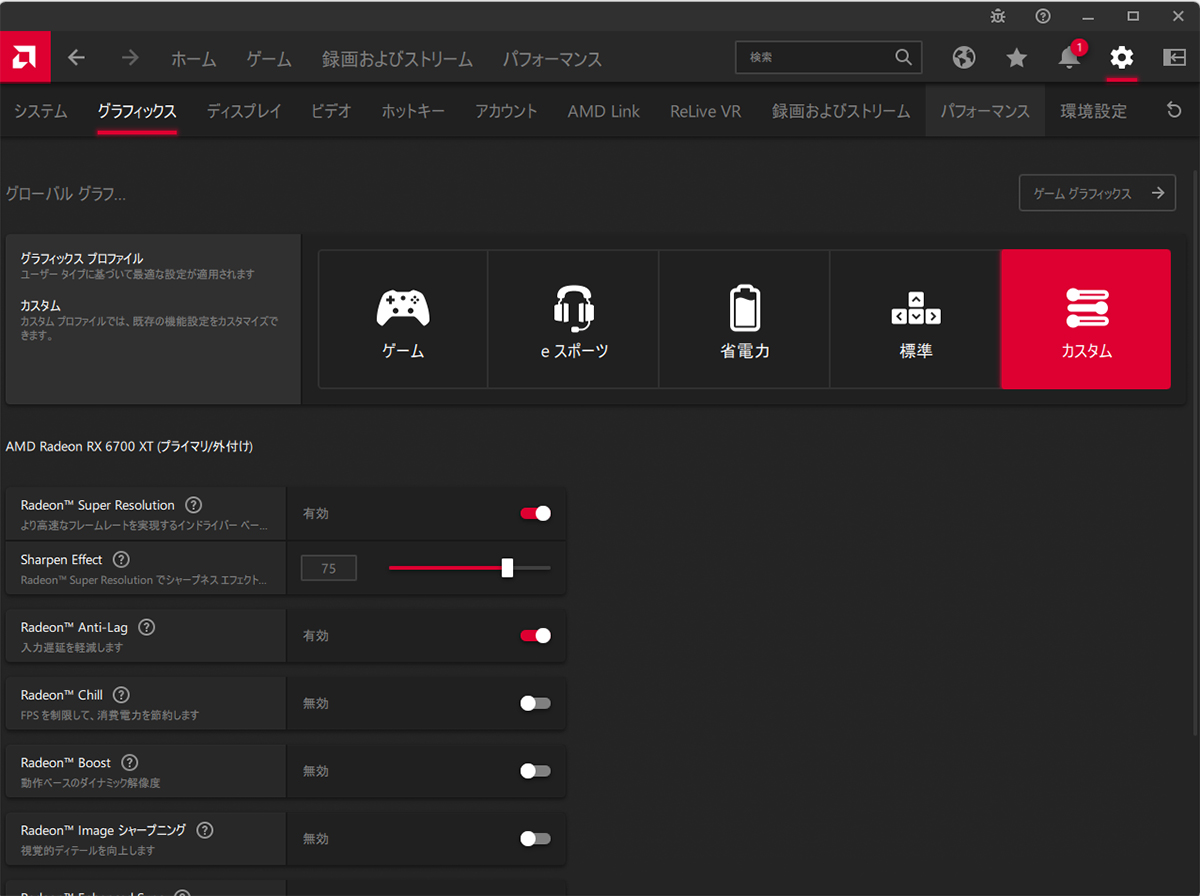Click the ゲーム グラフィックス button

1097,193
